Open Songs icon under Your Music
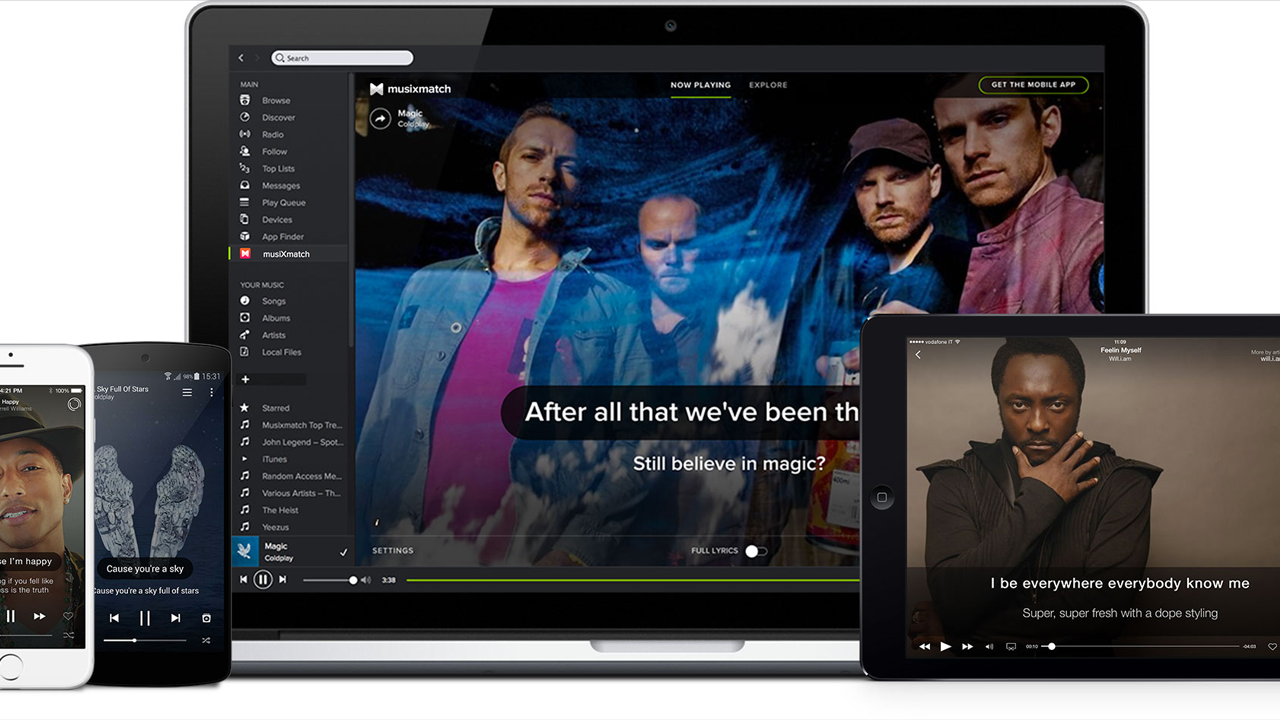Viewport: 1280px width, 720px height. point(245,300)
